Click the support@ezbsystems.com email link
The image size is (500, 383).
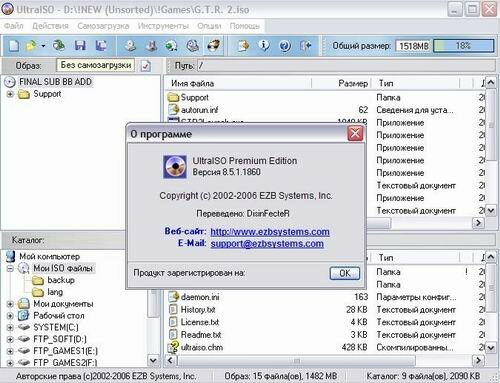[267, 243]
